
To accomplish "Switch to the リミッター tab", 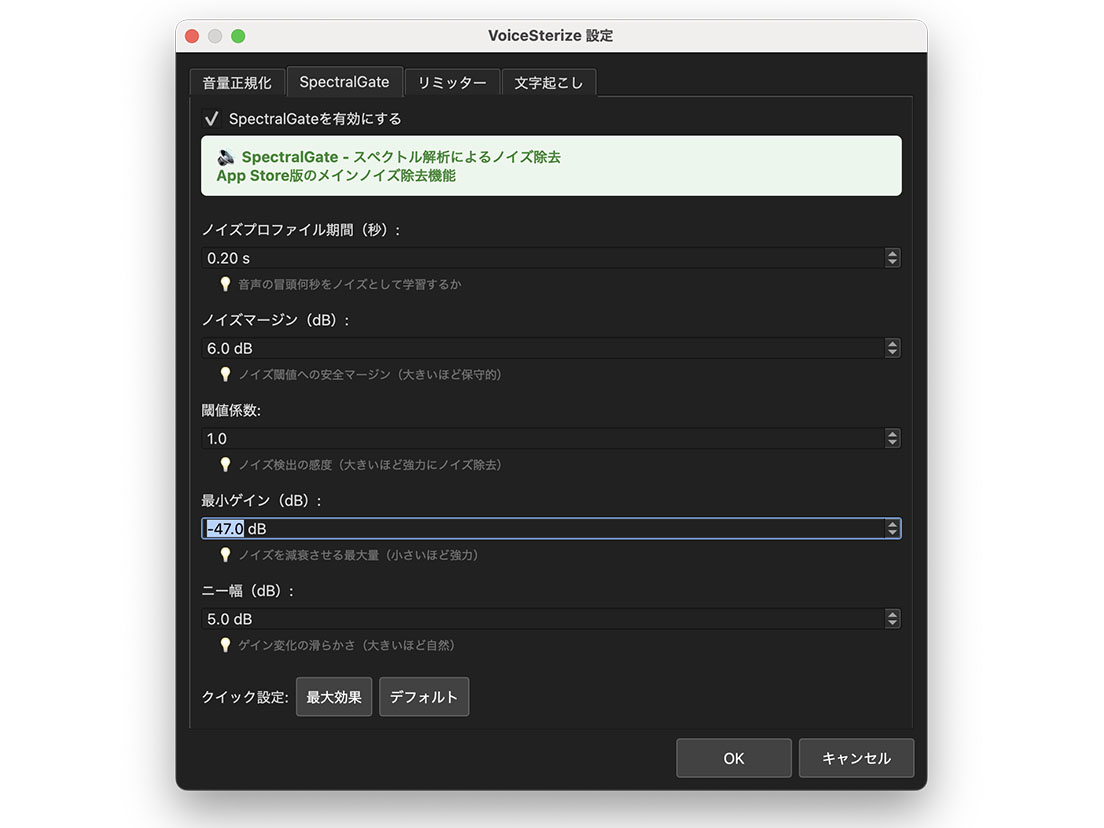I will click(452, 82).
